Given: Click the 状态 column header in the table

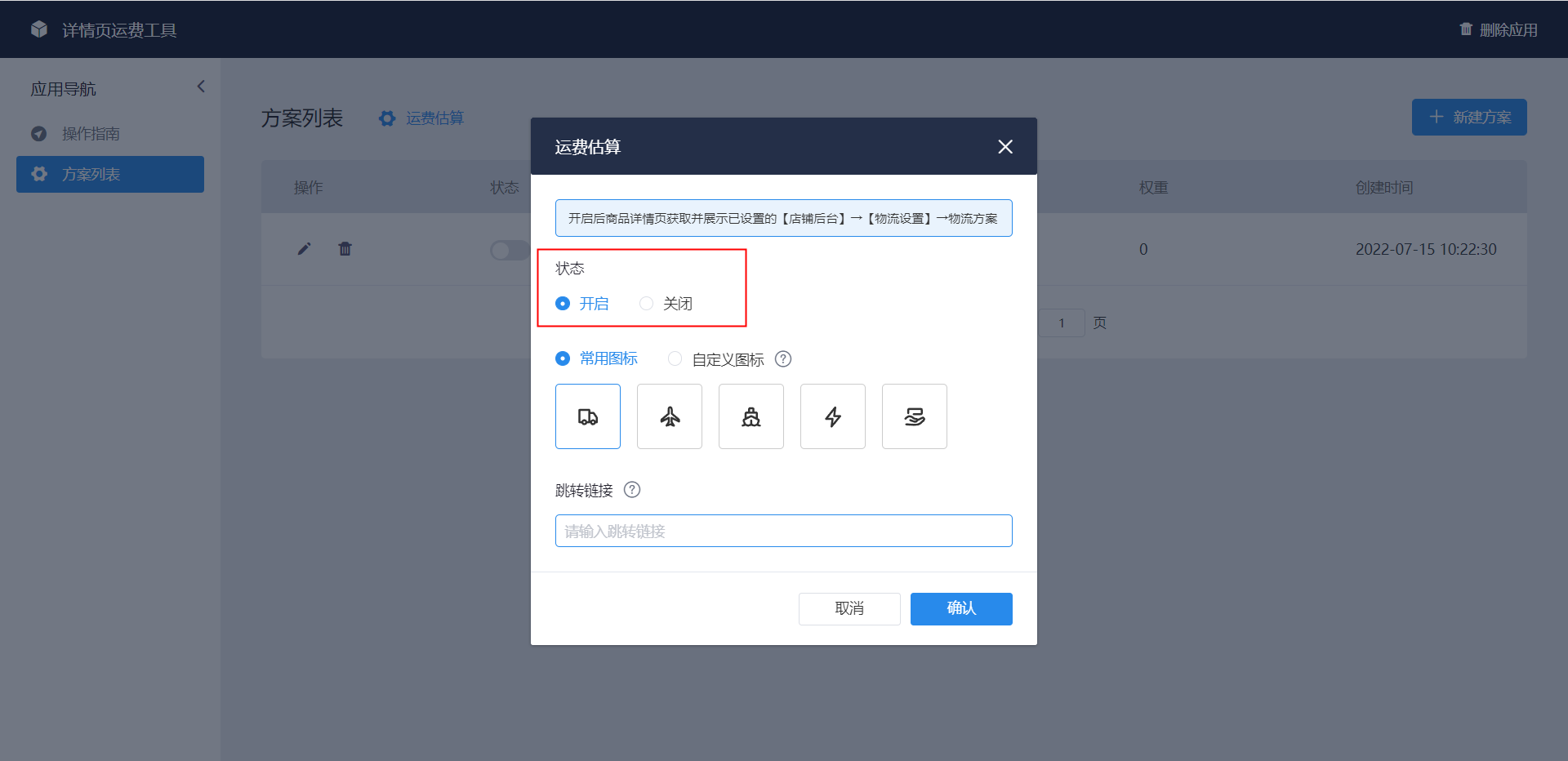Looking at the screenshot, I should pos(505,188).
